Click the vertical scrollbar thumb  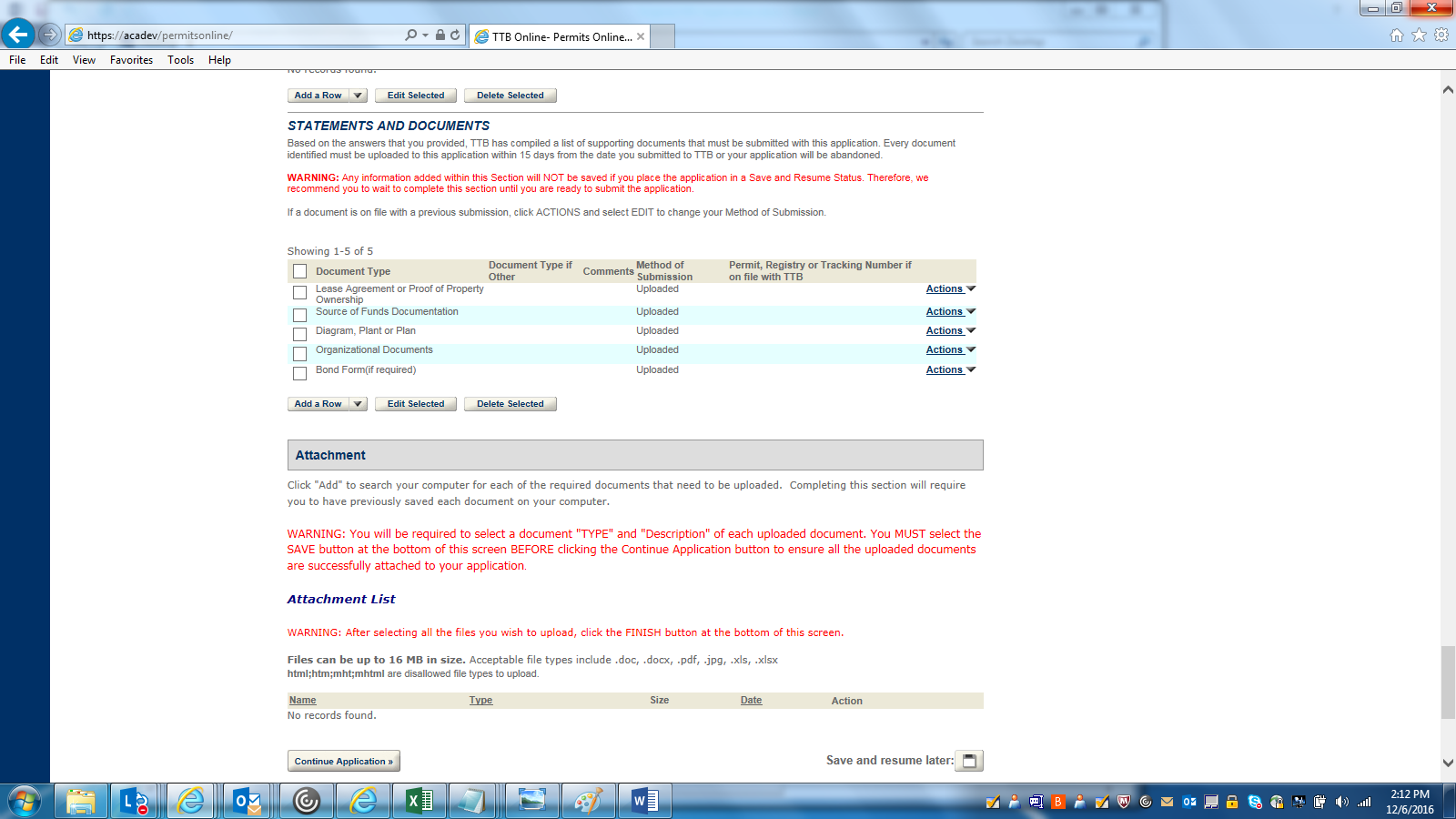pos(1448,682)
